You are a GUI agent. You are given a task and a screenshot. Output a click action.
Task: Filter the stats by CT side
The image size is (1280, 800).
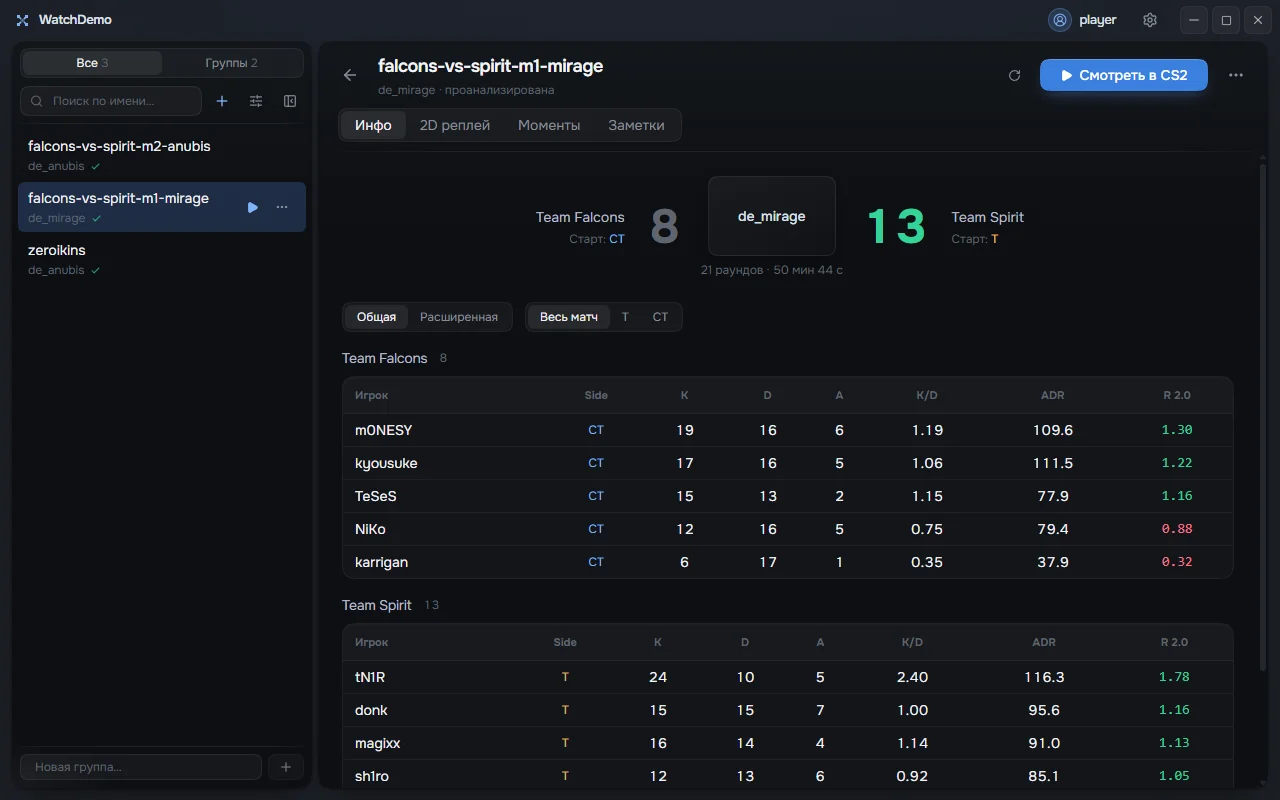(x=660, y=317)
